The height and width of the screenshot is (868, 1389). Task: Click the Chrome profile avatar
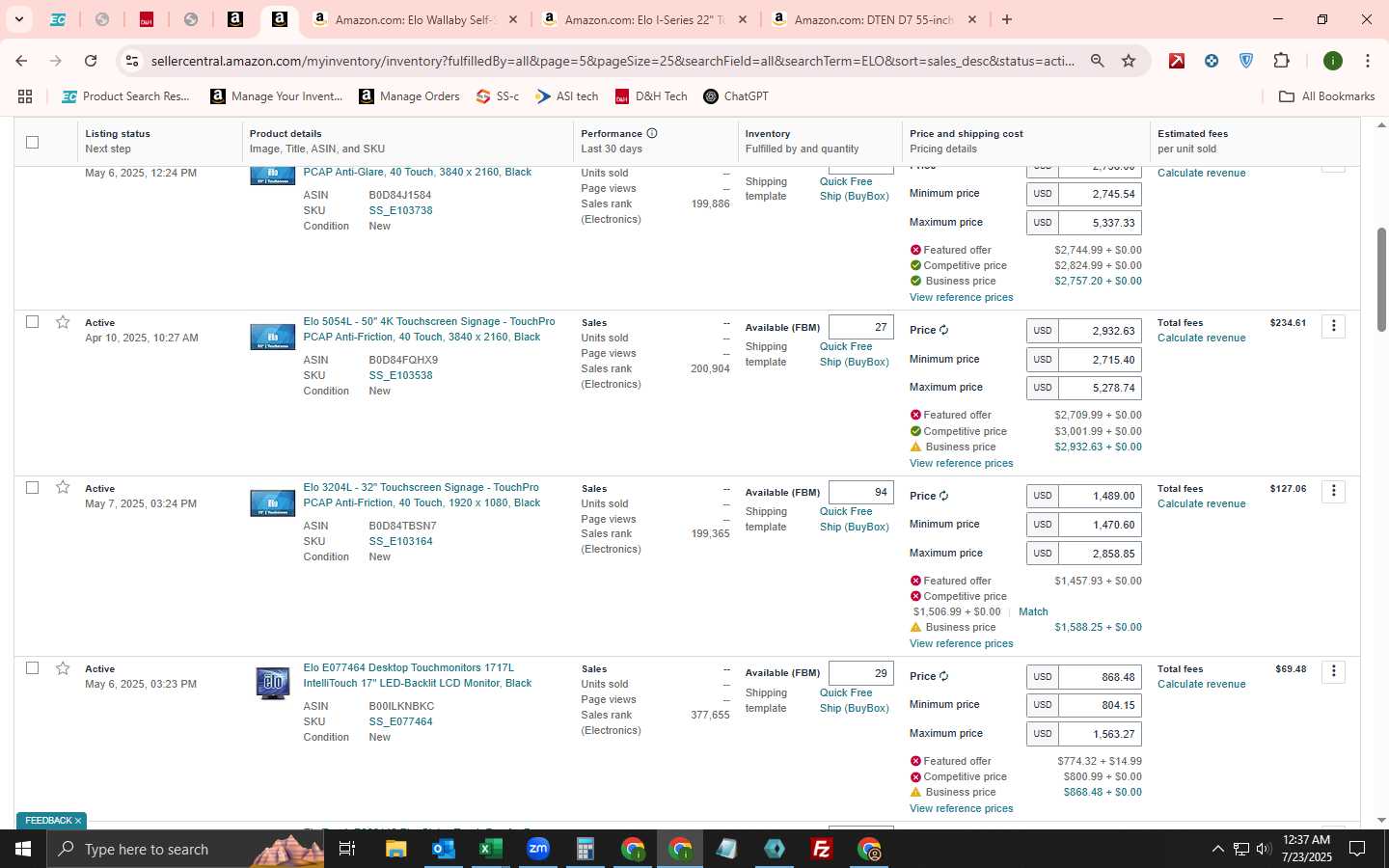1333,61
